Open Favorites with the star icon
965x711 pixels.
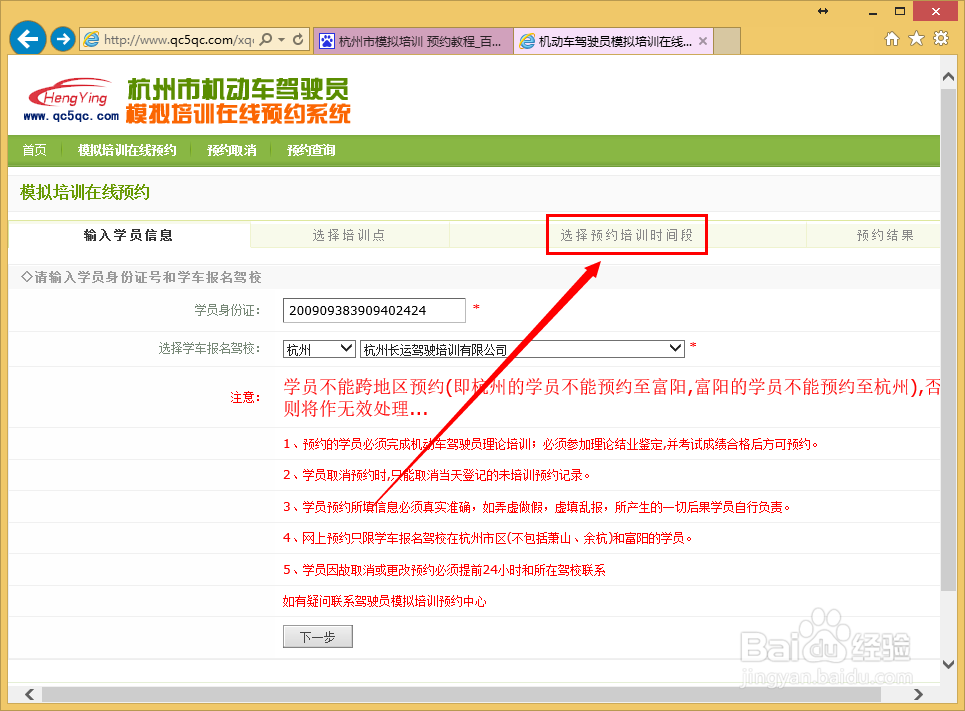pyautogui.click(x=916, y=39)
